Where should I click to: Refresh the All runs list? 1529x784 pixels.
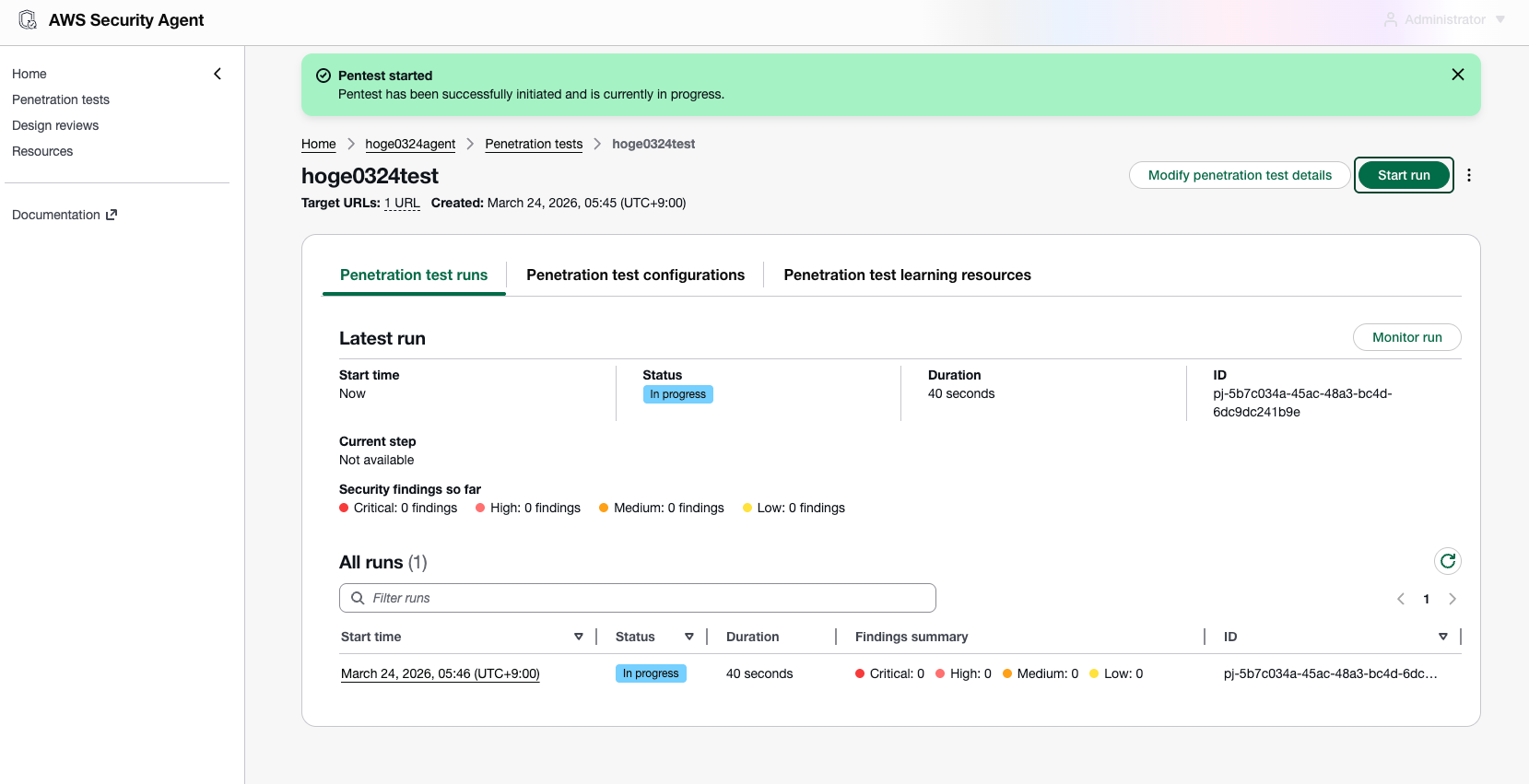[1447, 561]
